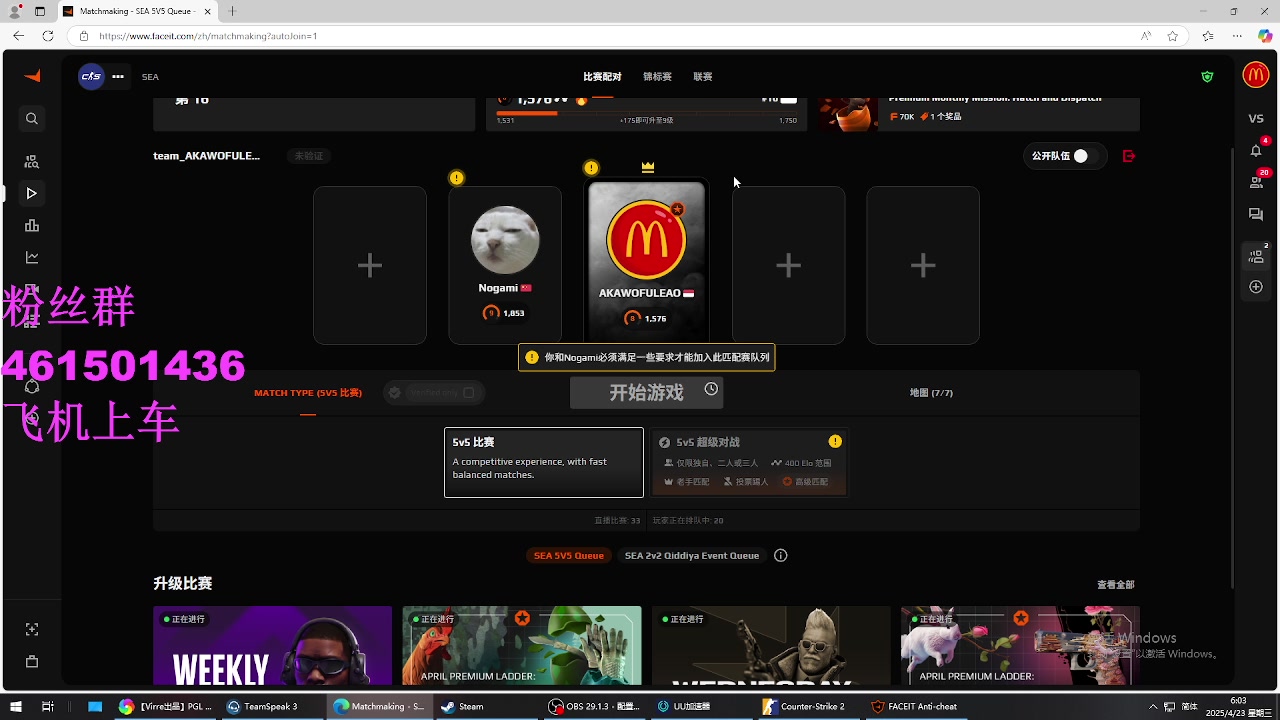Add a player in the empty slot right of AKAWOFULEAO
The image size is (1280, 720).
788,265
